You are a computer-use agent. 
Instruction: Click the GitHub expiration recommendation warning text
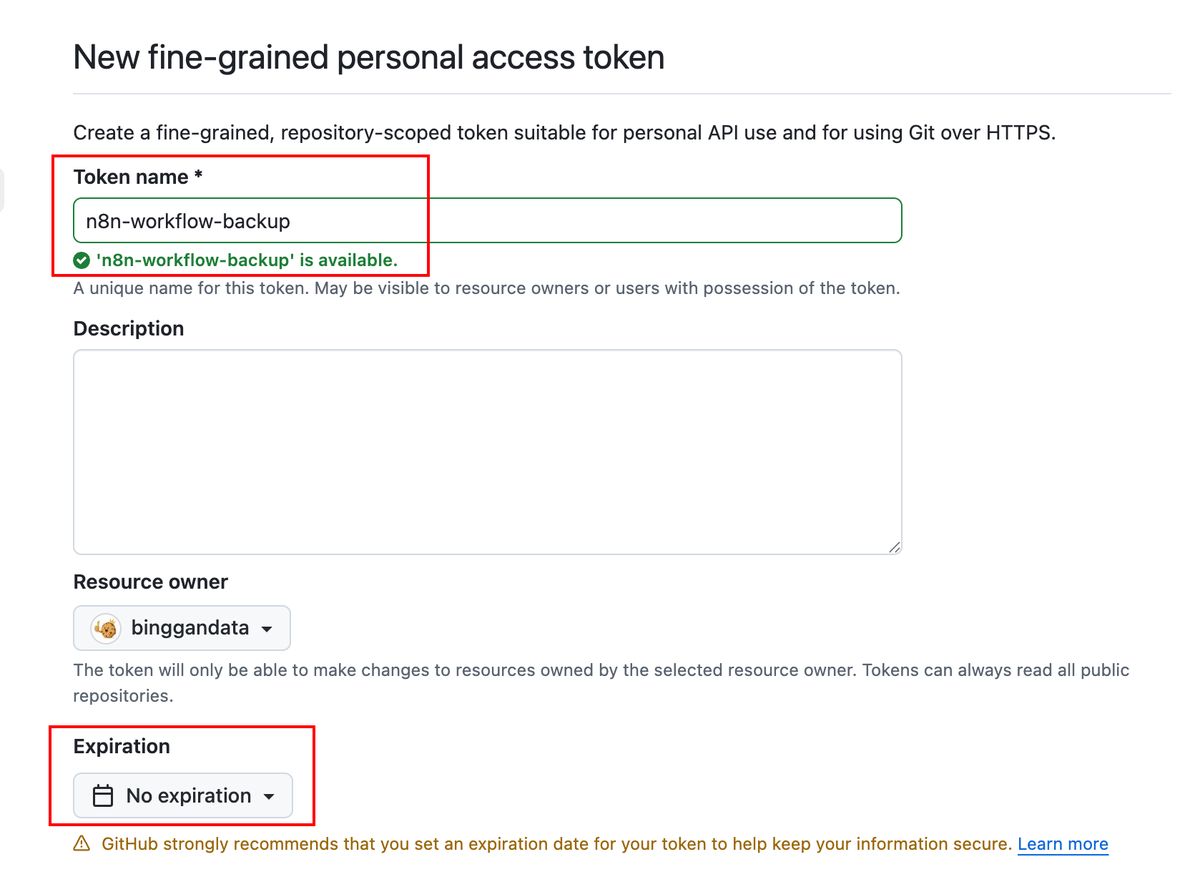coord(555,844)
